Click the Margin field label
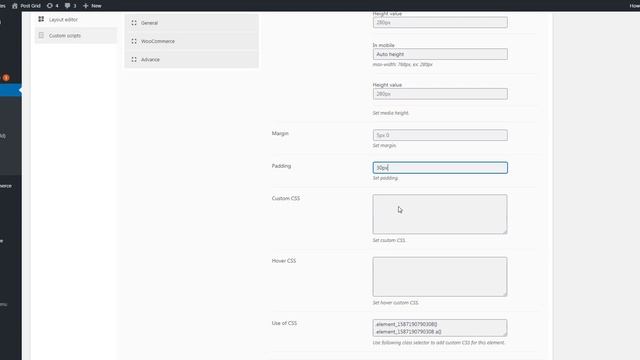This screenshot has height=360, width=640. coord(280,133)
